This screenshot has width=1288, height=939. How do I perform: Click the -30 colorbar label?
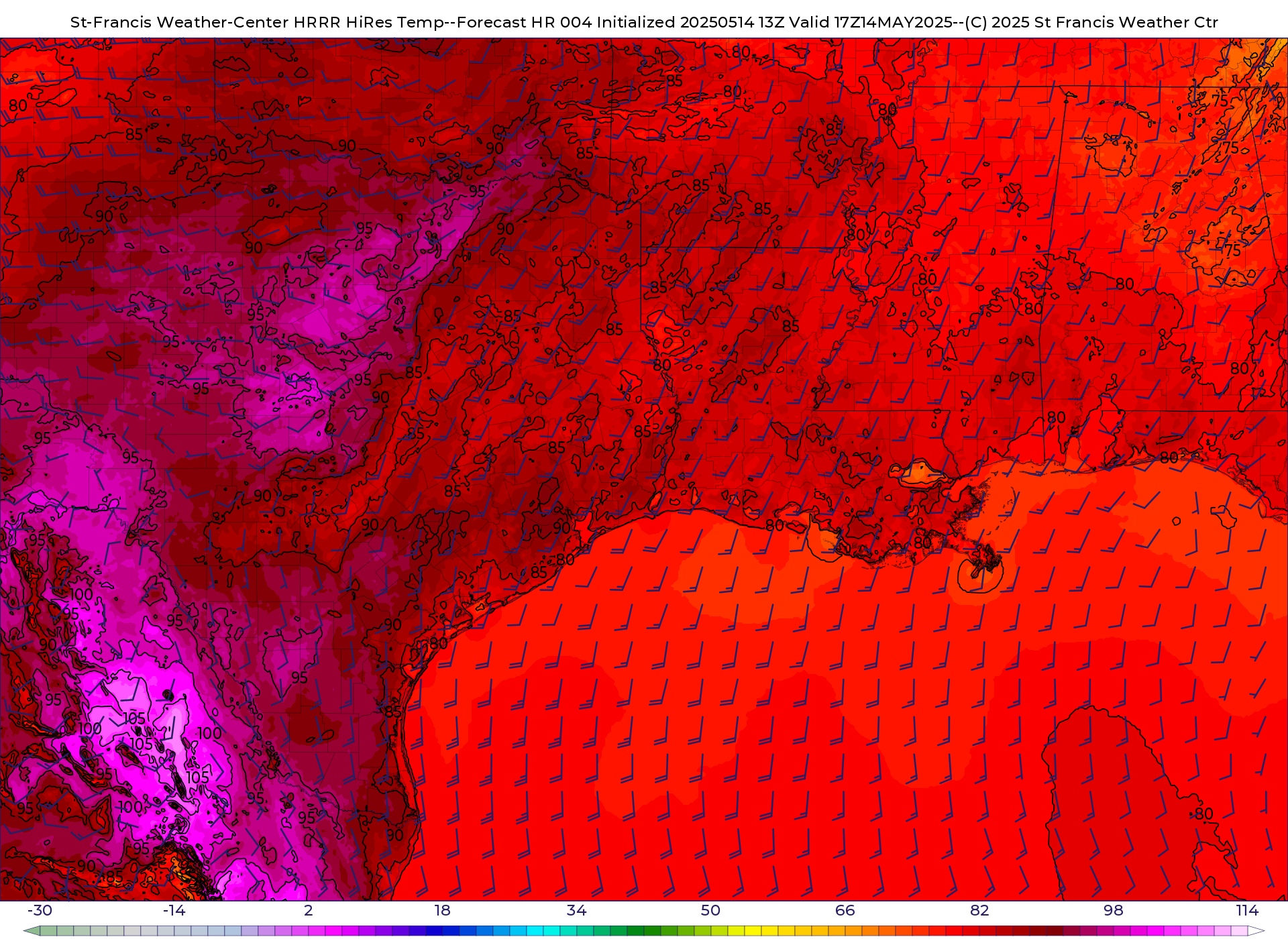40,910
